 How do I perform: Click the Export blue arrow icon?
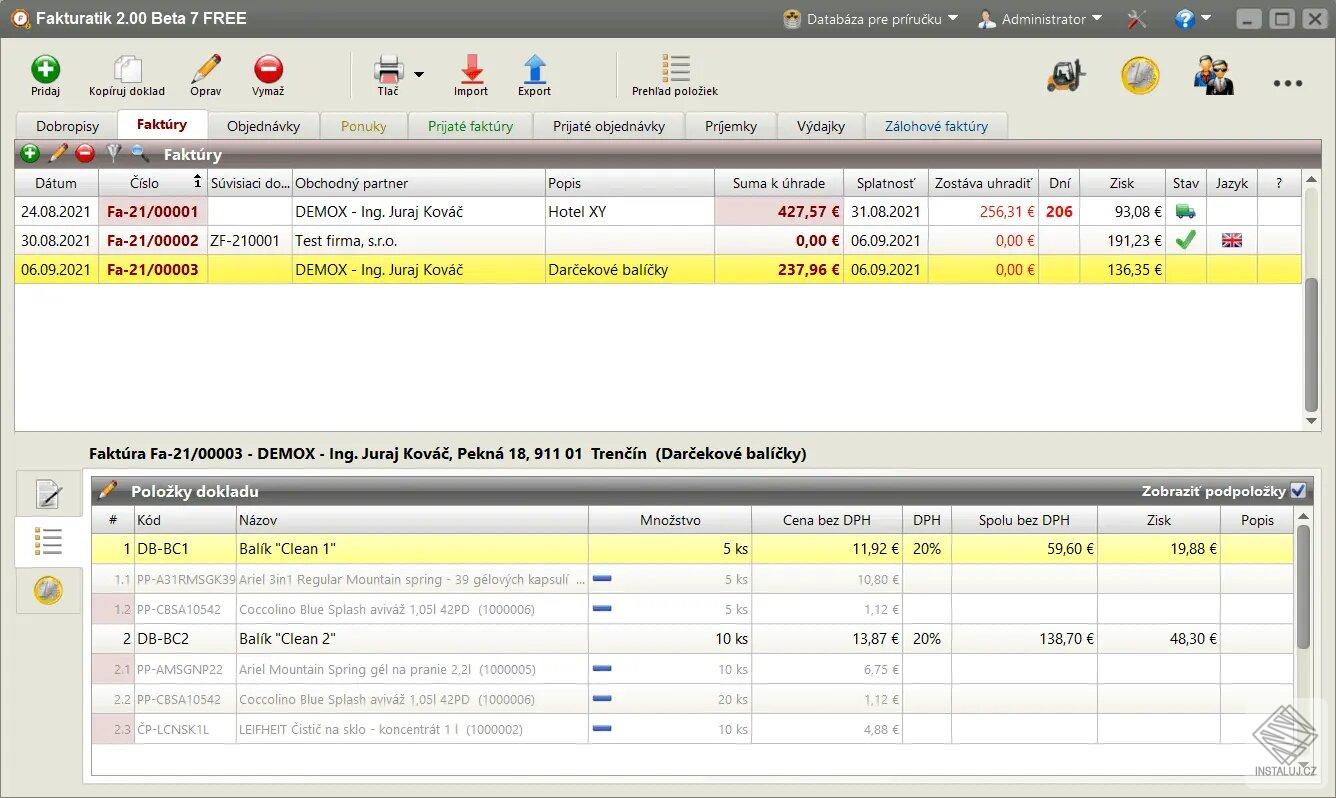point(535,70)
